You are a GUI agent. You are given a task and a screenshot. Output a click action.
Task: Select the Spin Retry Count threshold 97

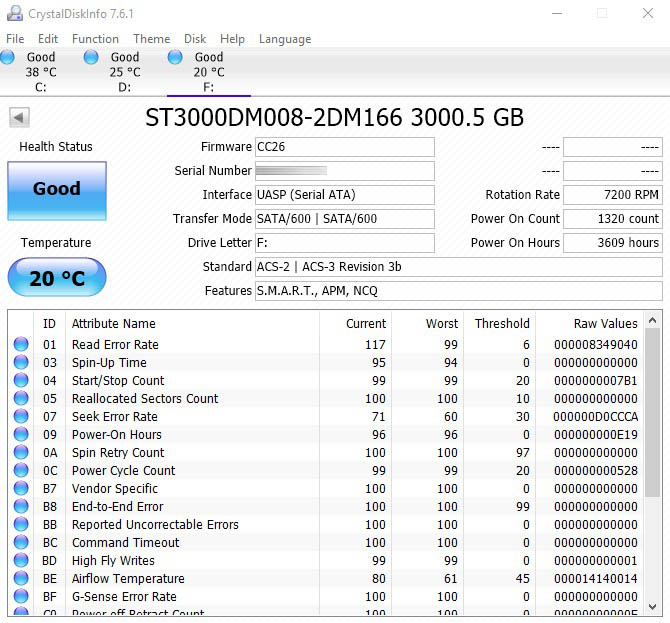tap(523, 453)
